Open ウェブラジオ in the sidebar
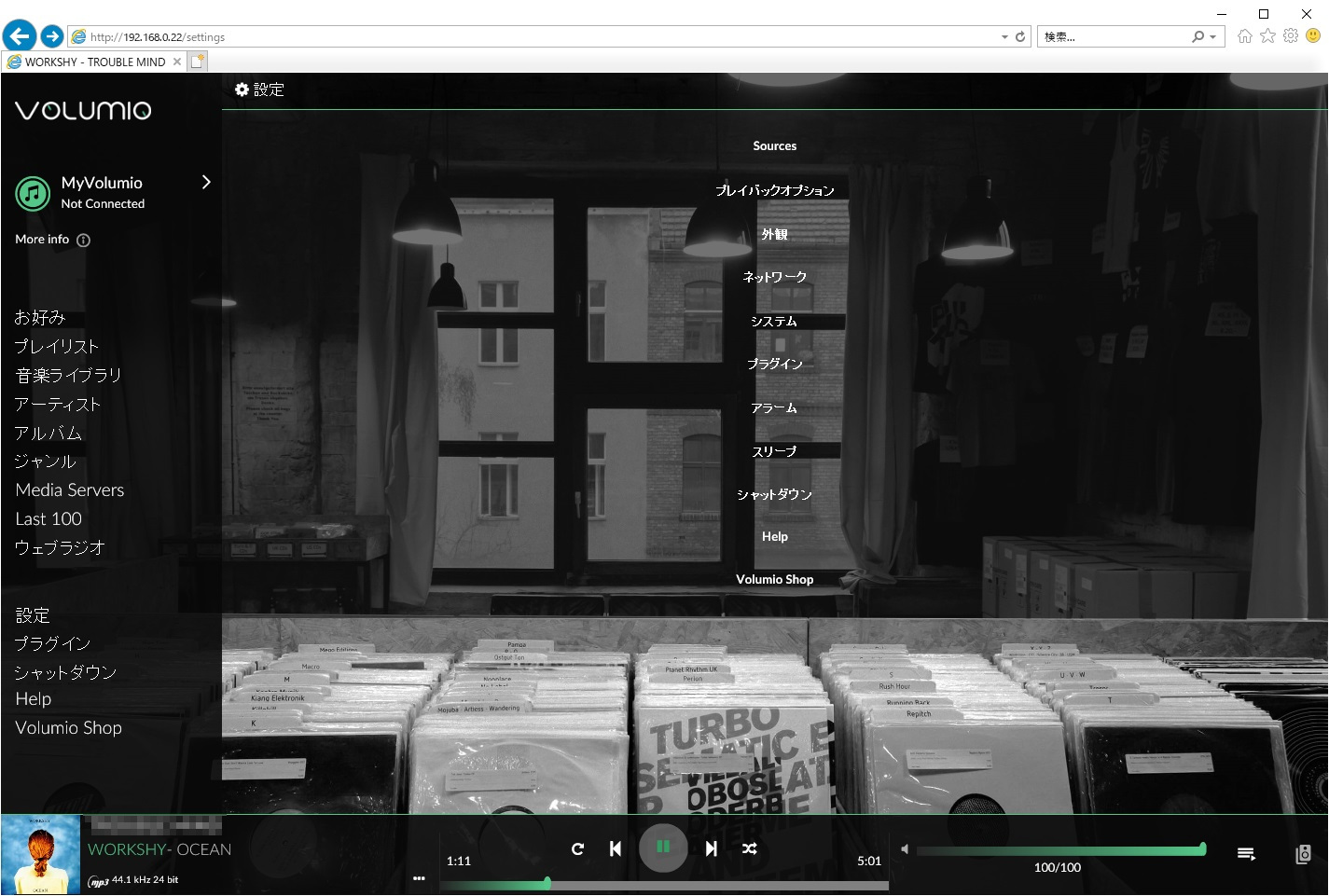Image resolution: width=1329 pixels, height=896 pixels. pos(60,547)
